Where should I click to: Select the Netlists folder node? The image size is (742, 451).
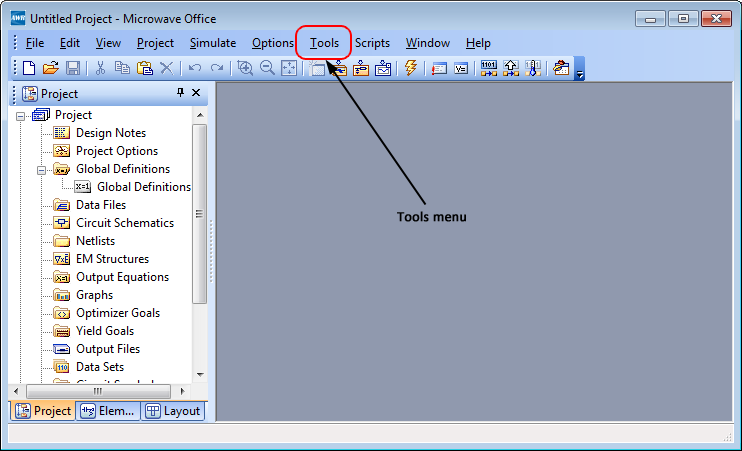point(95,241)
